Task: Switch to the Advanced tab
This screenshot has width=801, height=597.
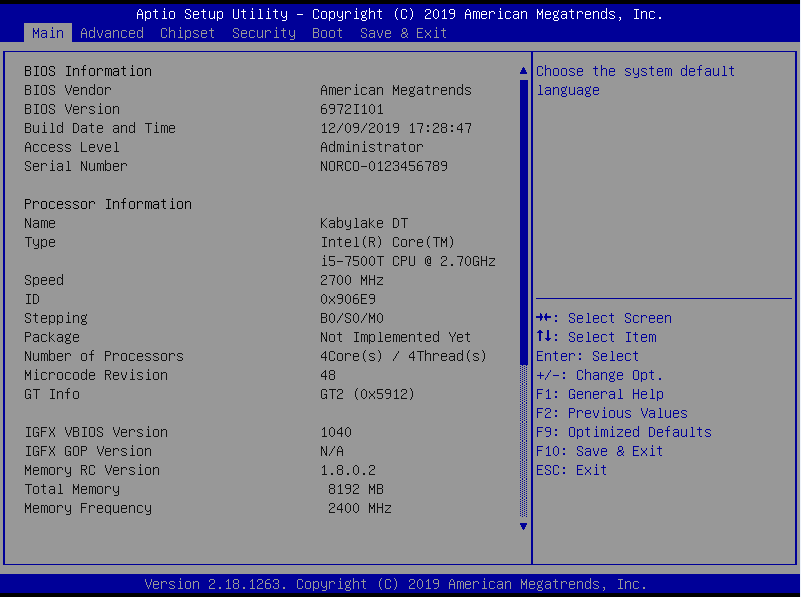Action: click(112, 33)
